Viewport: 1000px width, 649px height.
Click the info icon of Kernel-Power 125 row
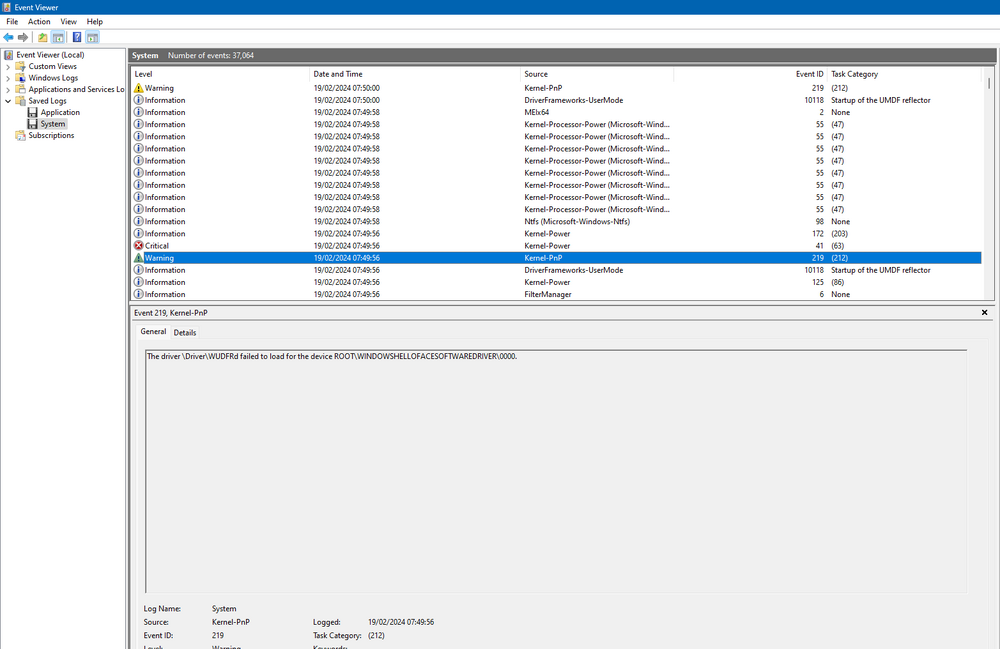coord(138,282)
